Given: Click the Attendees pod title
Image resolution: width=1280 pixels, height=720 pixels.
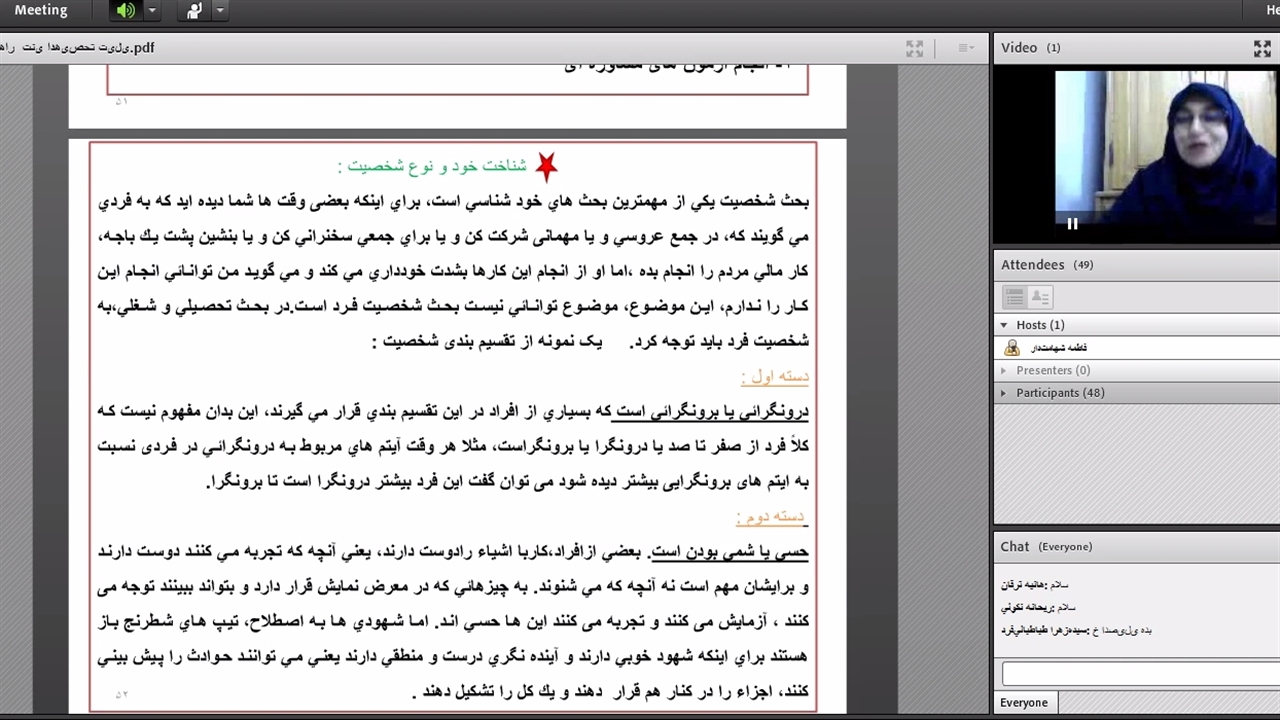Looking at the screenshot, I should (1032, 265).
